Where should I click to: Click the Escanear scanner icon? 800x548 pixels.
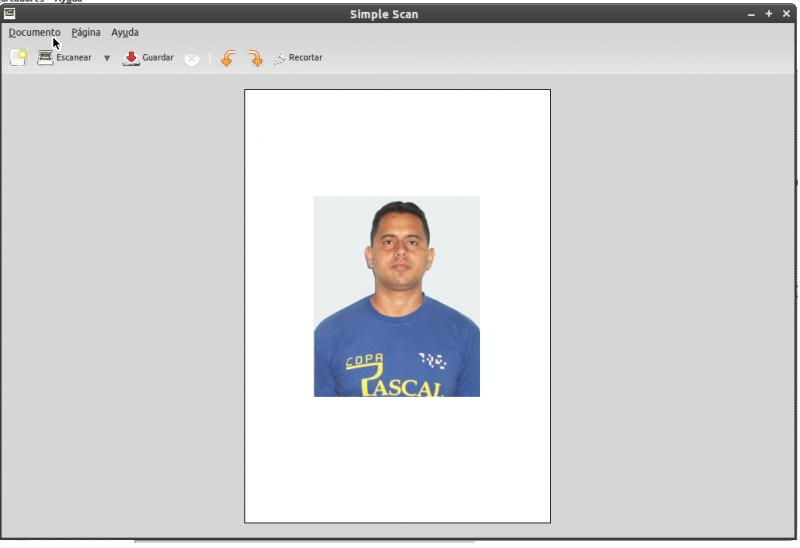pyautogui.click(x=45, y=58)
